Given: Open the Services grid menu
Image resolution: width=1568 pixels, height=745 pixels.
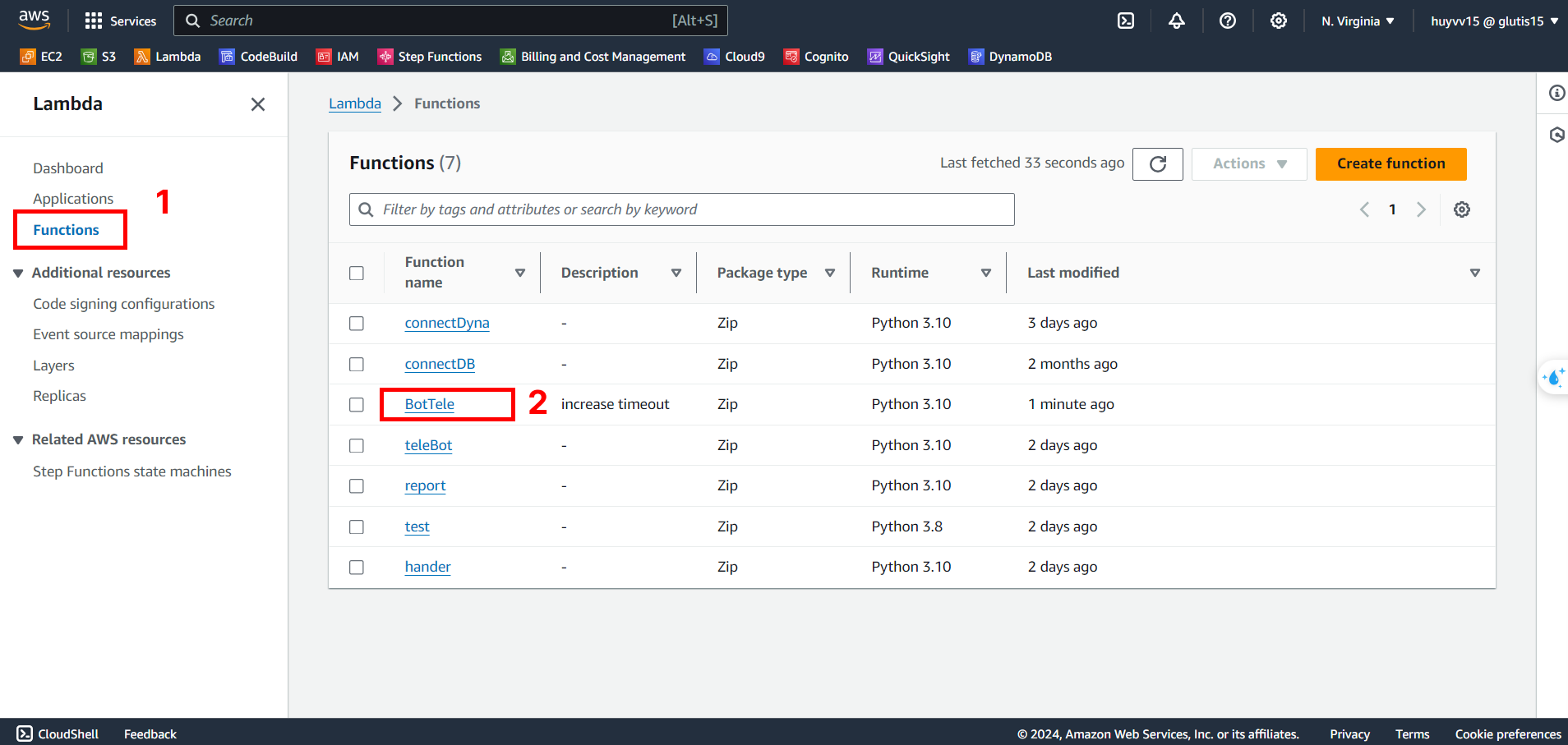Looking at the screenshot, I should (x=120, y=21).
